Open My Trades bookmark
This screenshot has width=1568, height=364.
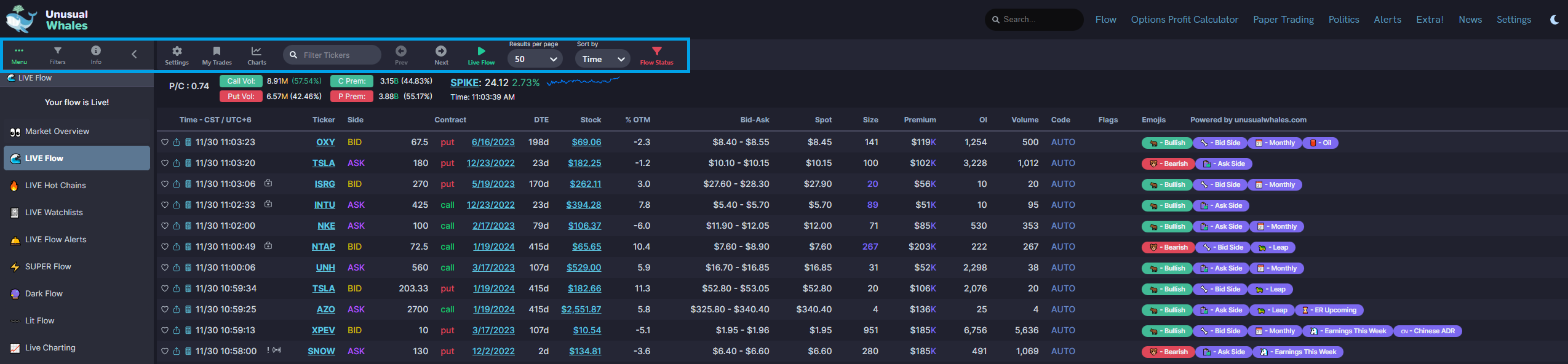[x=217, y=55]
